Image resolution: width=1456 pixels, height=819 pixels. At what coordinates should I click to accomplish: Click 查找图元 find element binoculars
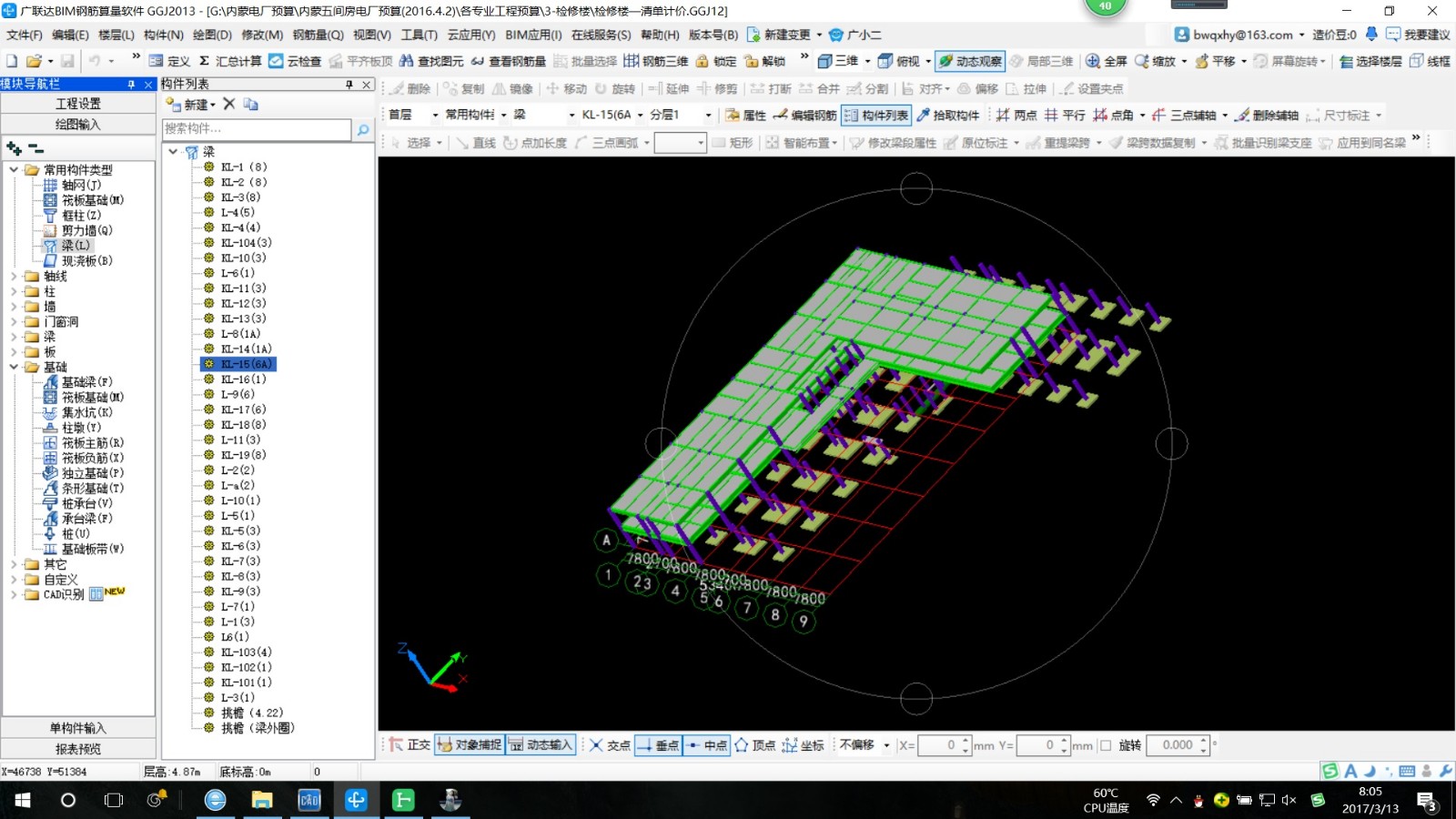(431, 61)
